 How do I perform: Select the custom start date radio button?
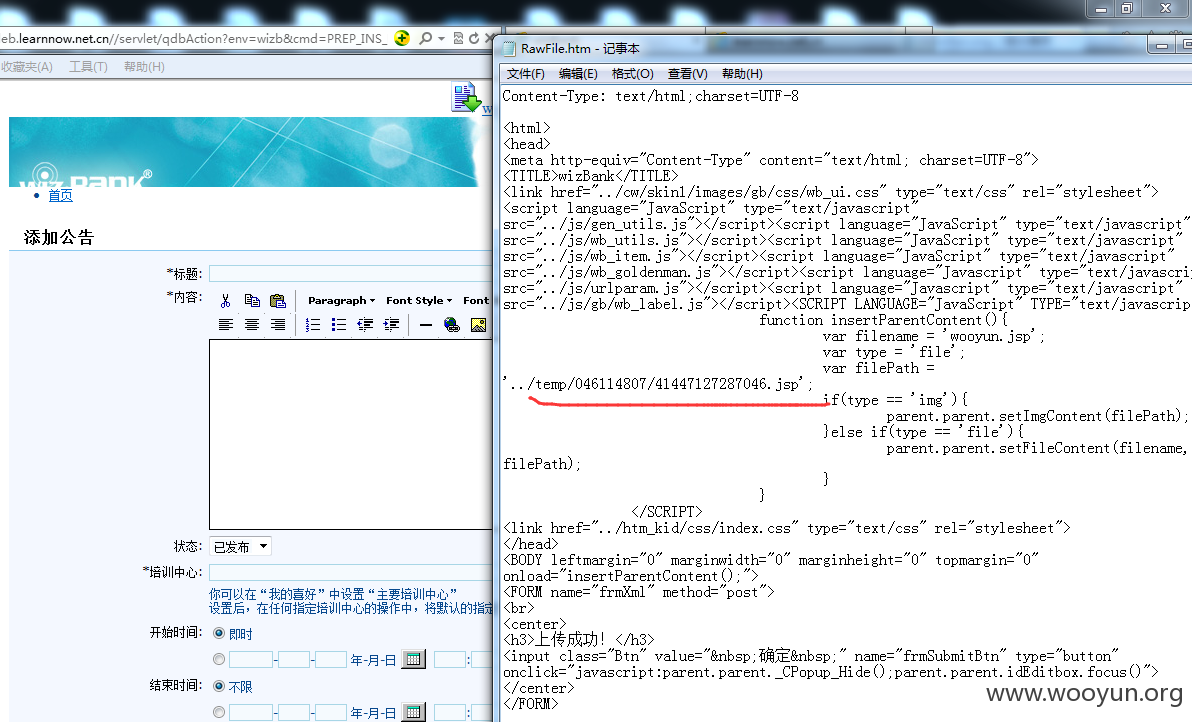219,659
